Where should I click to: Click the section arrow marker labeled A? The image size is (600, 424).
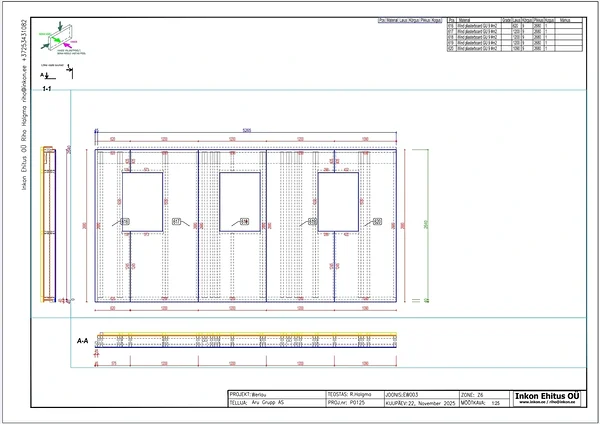pos(44,75)
